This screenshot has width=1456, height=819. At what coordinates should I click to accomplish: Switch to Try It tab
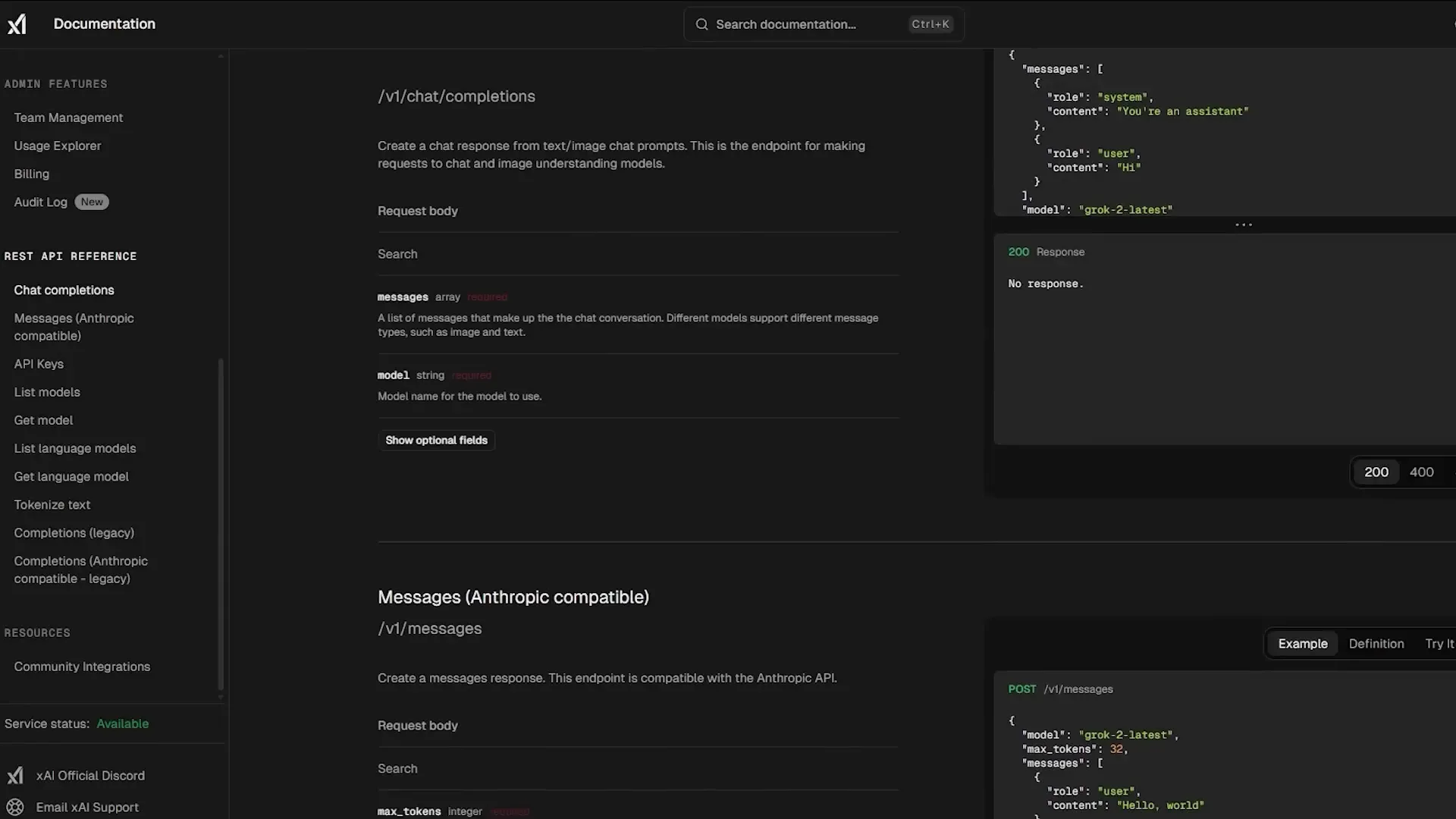pos(1439,644)
